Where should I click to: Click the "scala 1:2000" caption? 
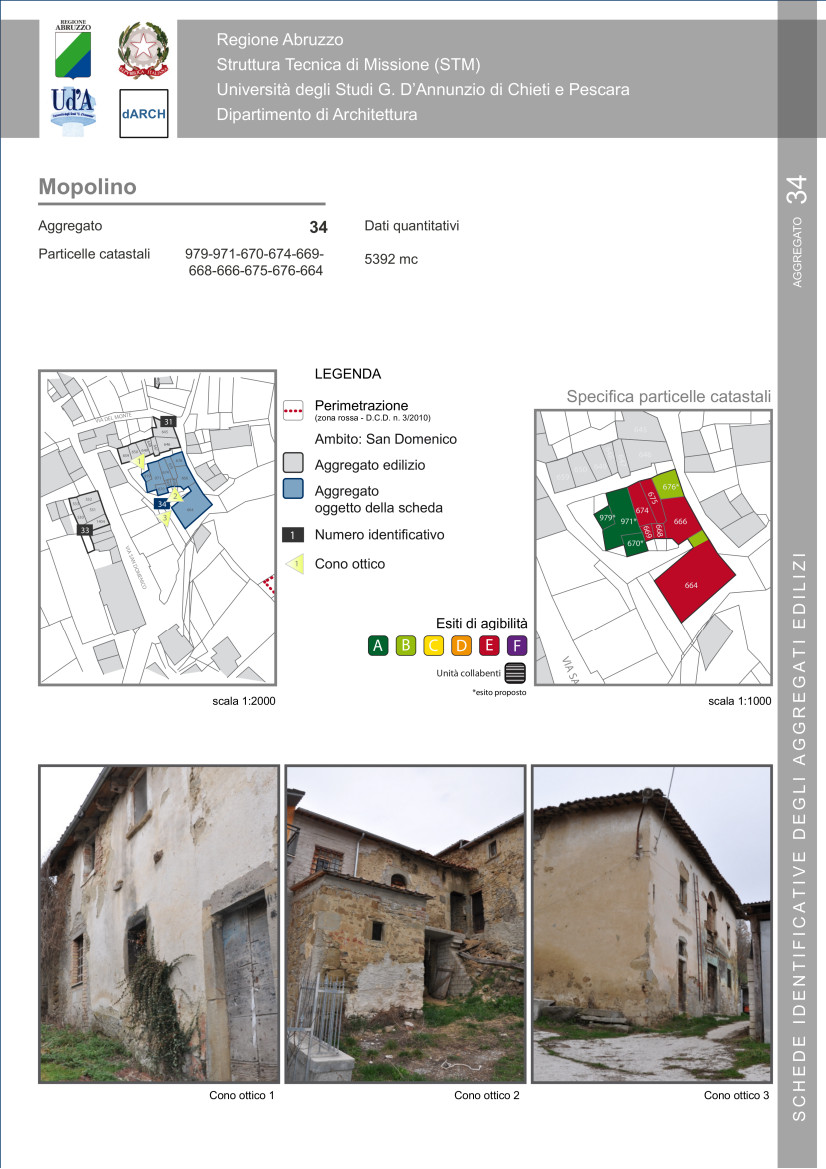(x=244, y=701)
